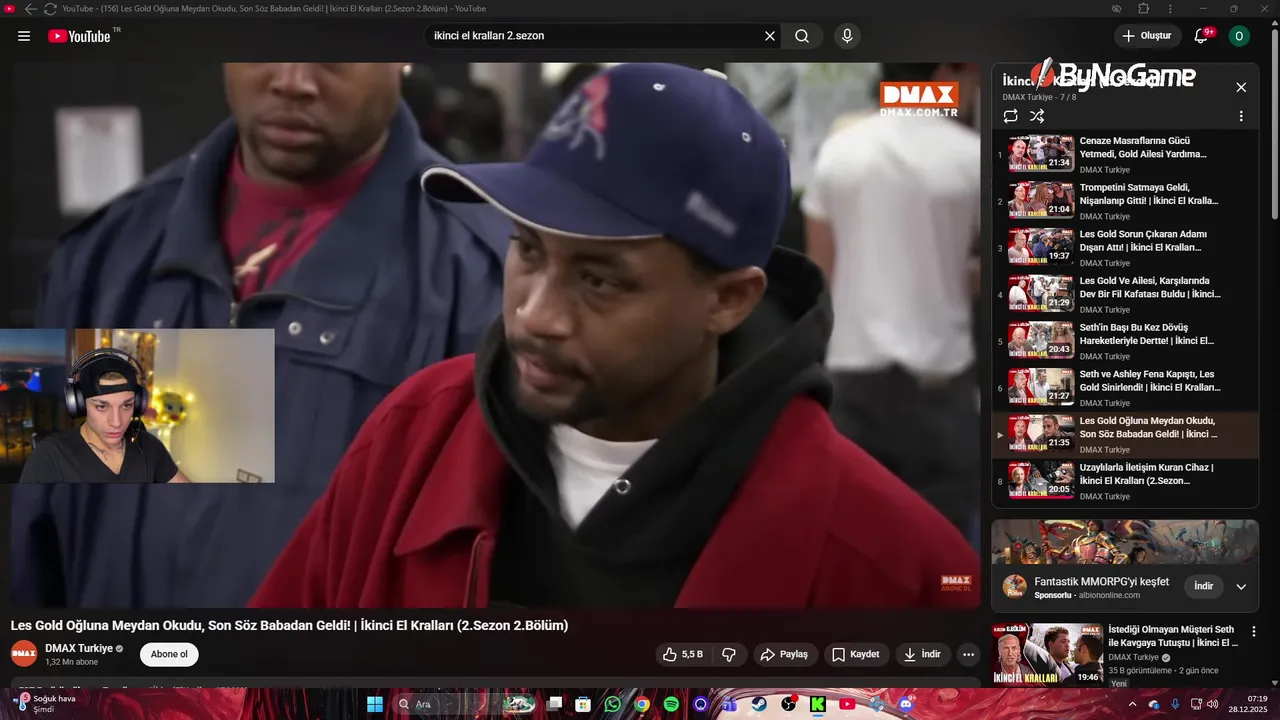
Task: Go to the YouTube home logo
Action: 79,36
